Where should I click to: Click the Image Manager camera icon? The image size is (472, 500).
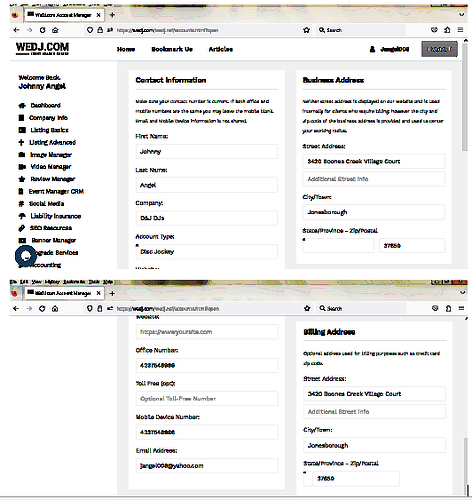22,155
